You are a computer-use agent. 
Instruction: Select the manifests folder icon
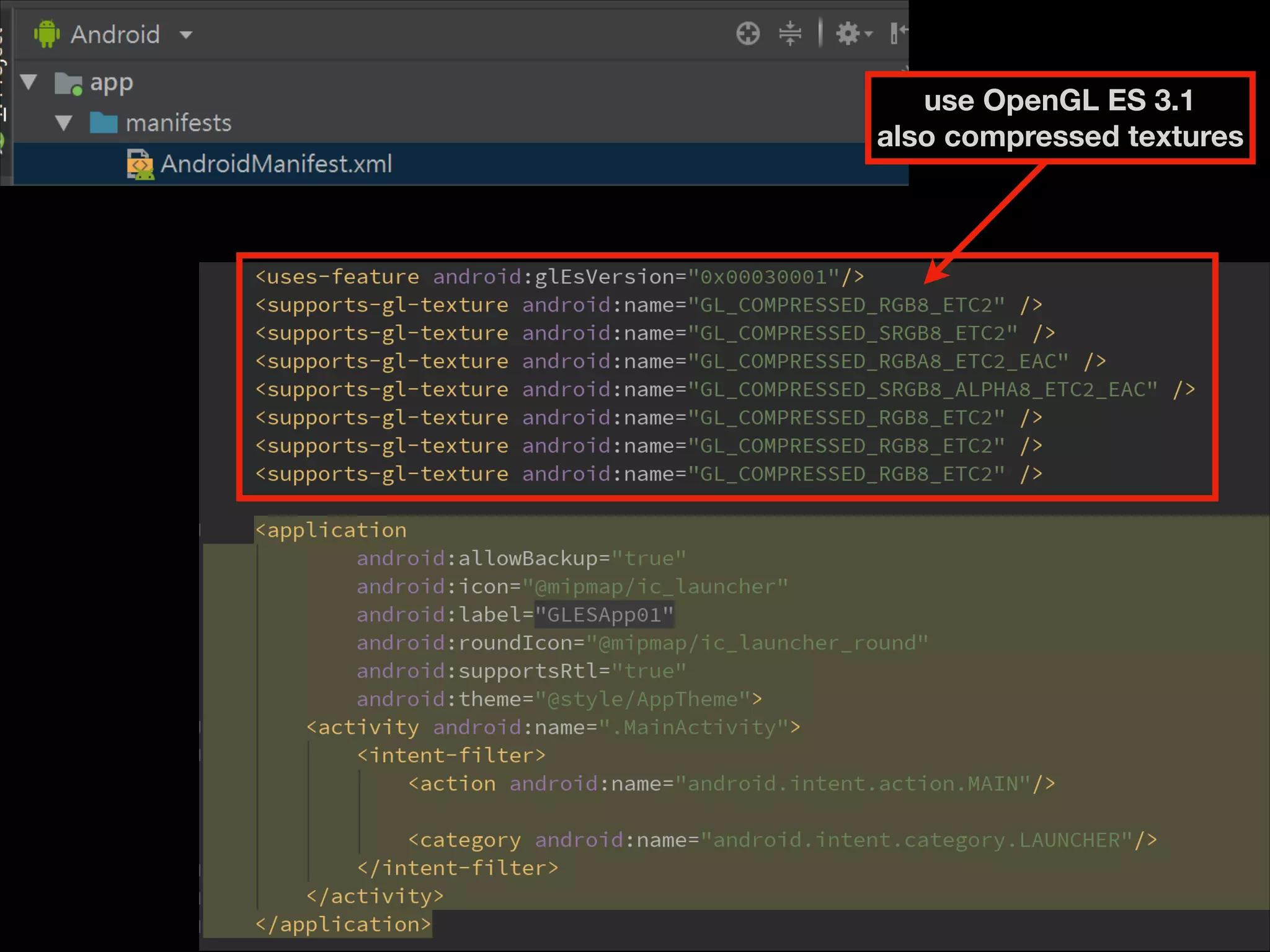click(103, 123)
